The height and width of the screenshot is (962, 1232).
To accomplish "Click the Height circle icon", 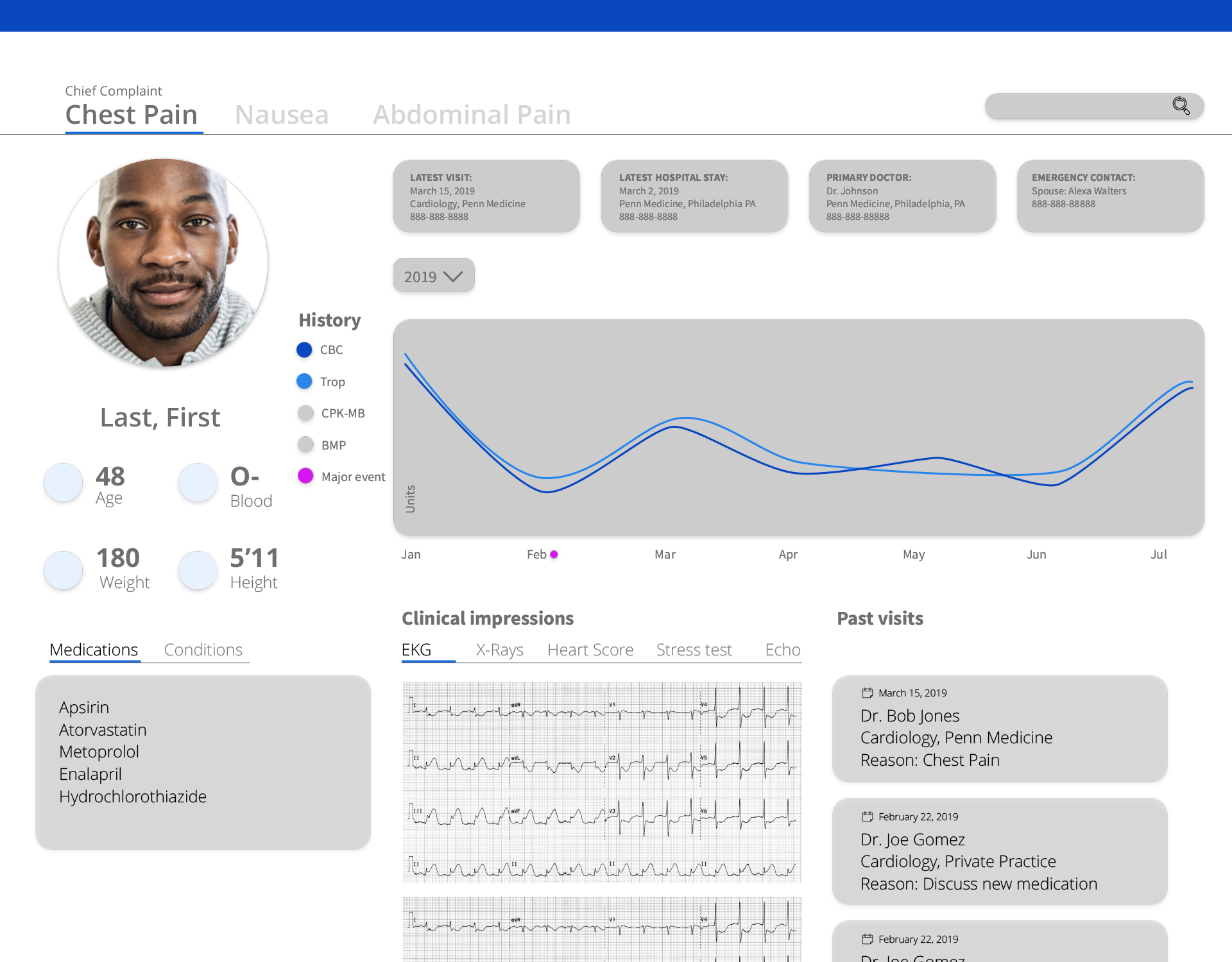I will tap(198, 570).
